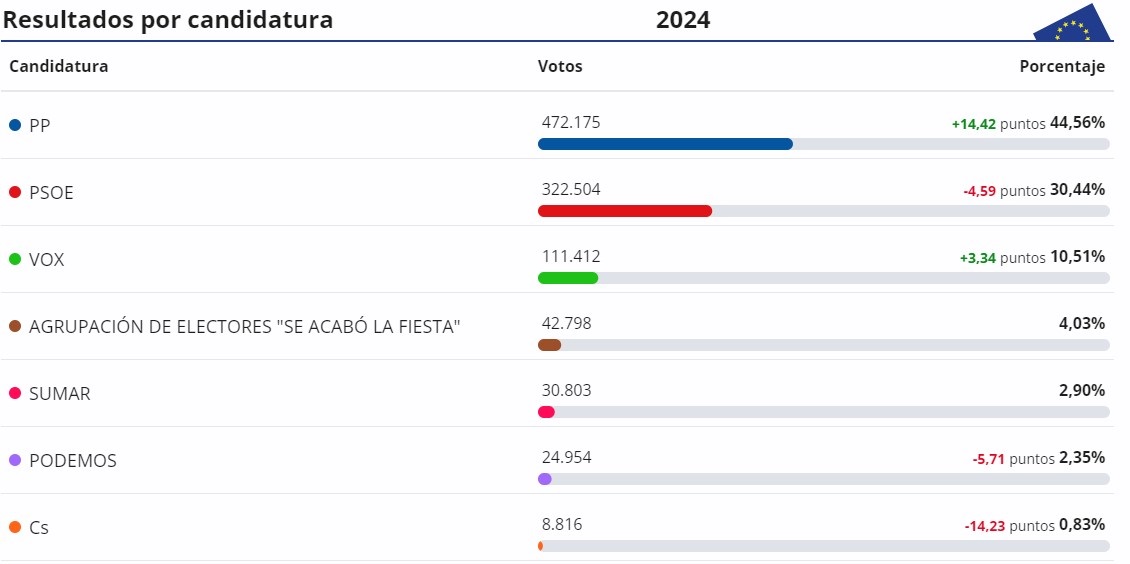Image resolution: width=1130 pixels, height=564 pixels.
Task: Click the pink SUMAR party dot
Action: (x=15, y=393)
